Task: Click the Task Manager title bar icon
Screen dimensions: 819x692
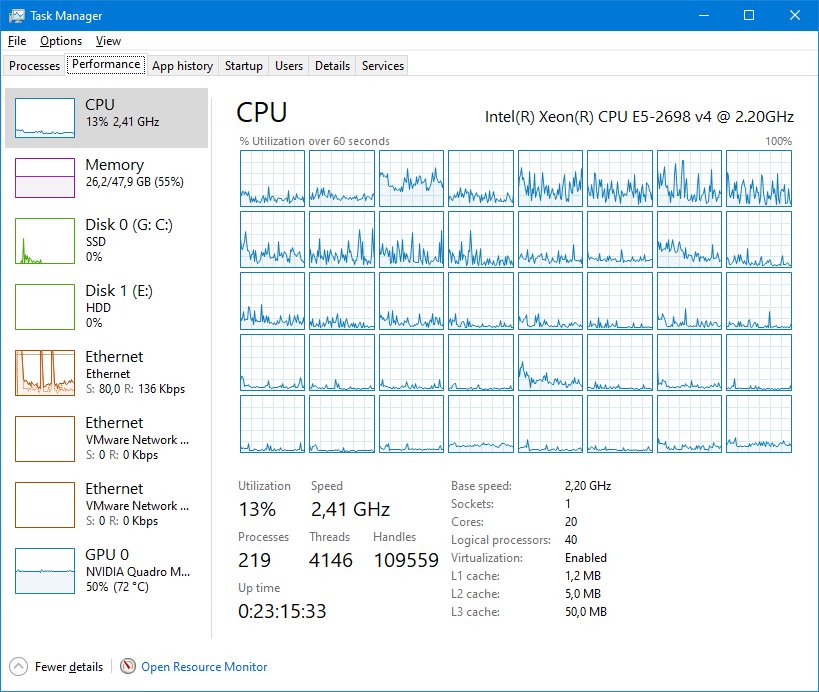Action: point(16,16)
